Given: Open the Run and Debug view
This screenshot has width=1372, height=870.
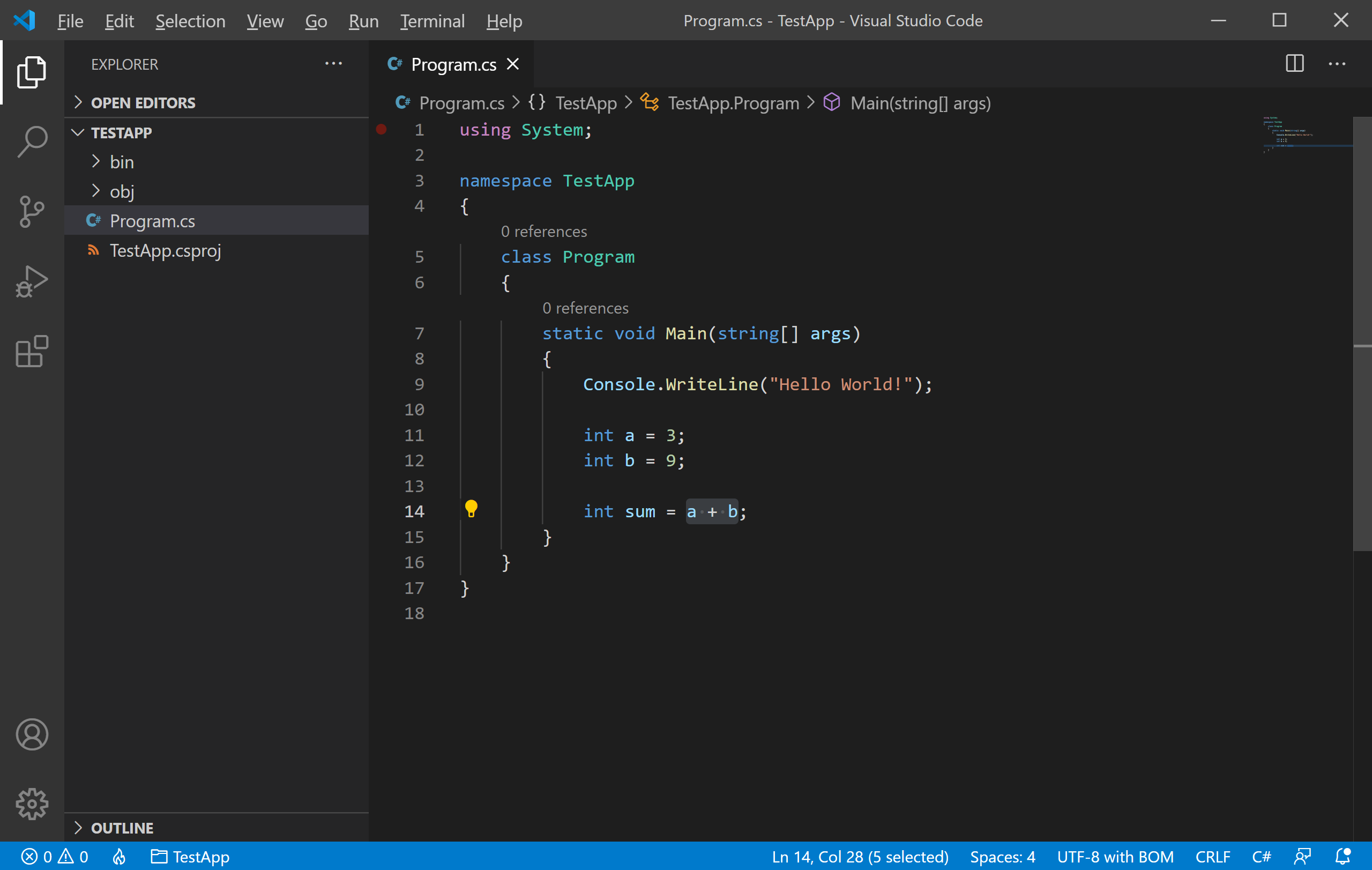Looking at the screenshot, I should coord(32,281).
